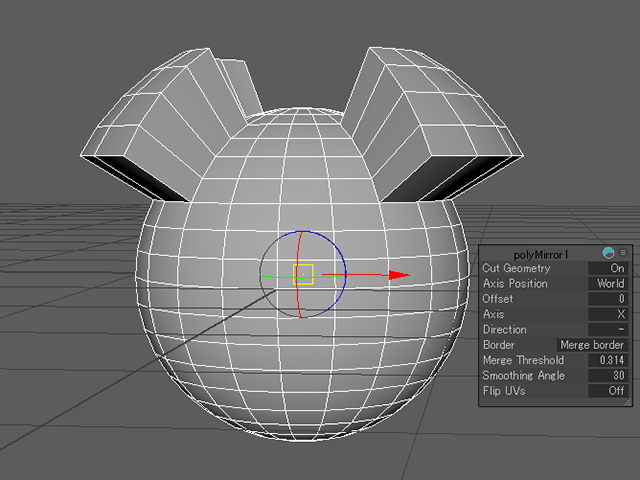Click the Merge Threshold 0.314 field
Image resolution: width=640 pixels, height=480 pixels.
coord(608,360)
